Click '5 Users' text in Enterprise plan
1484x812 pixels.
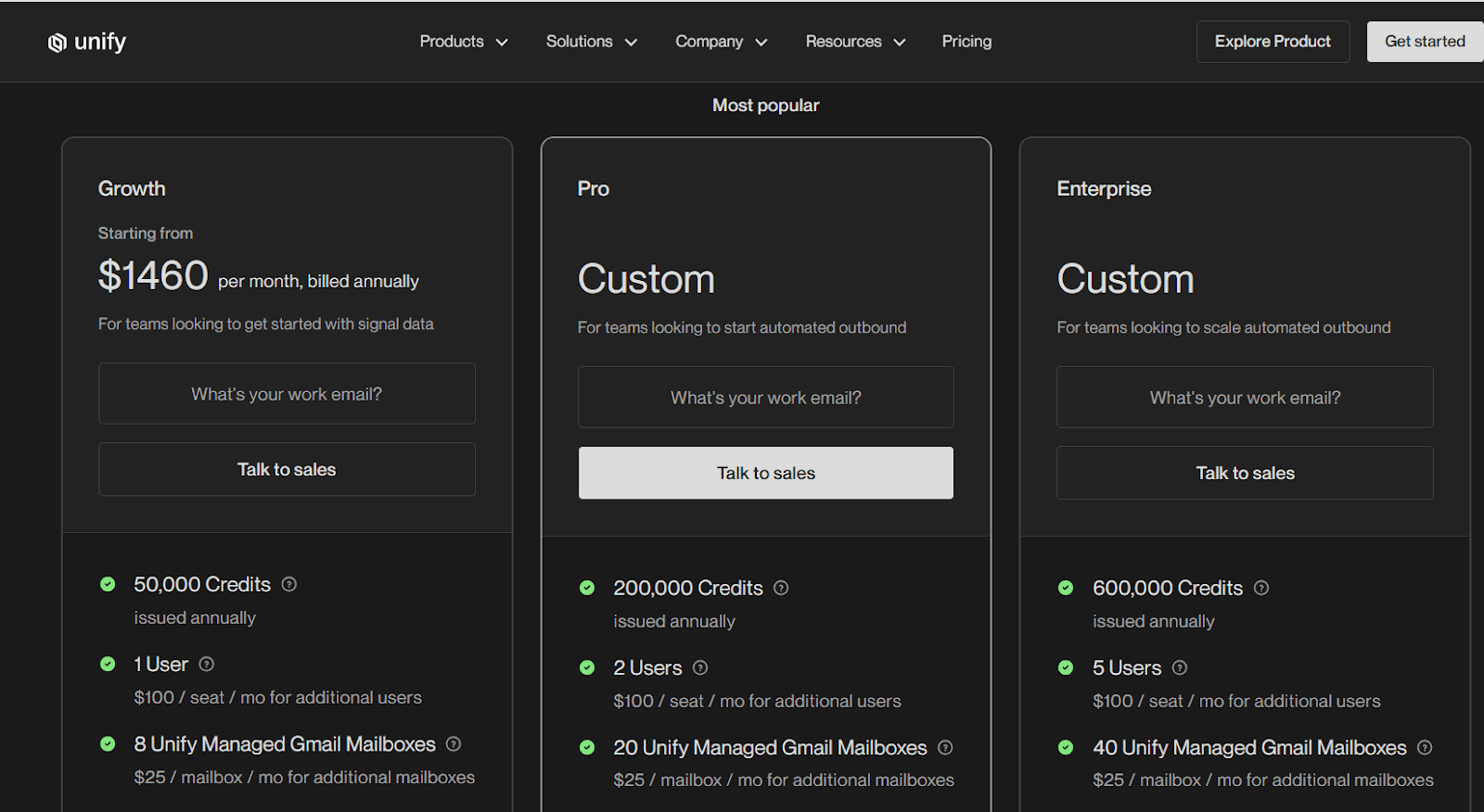1127,667
